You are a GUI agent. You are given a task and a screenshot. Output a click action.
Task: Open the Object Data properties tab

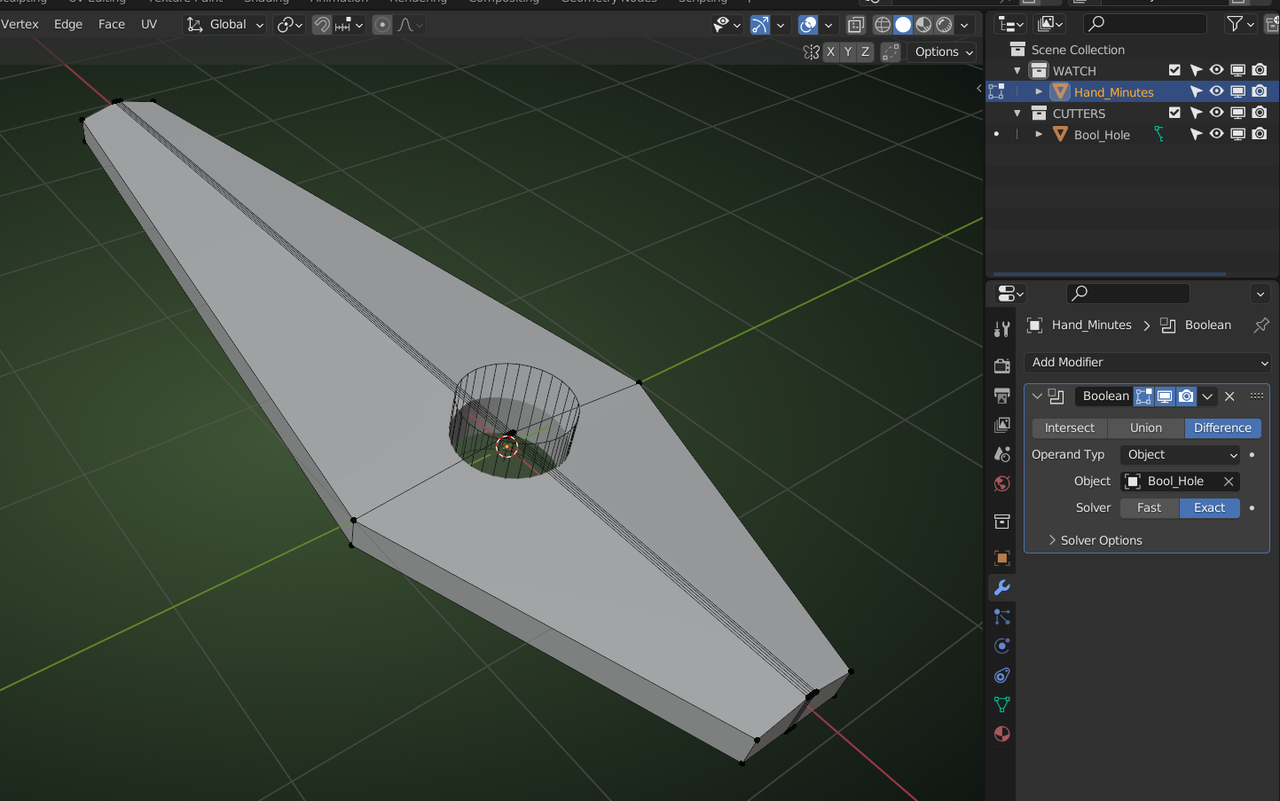[x=1002, y=705]
